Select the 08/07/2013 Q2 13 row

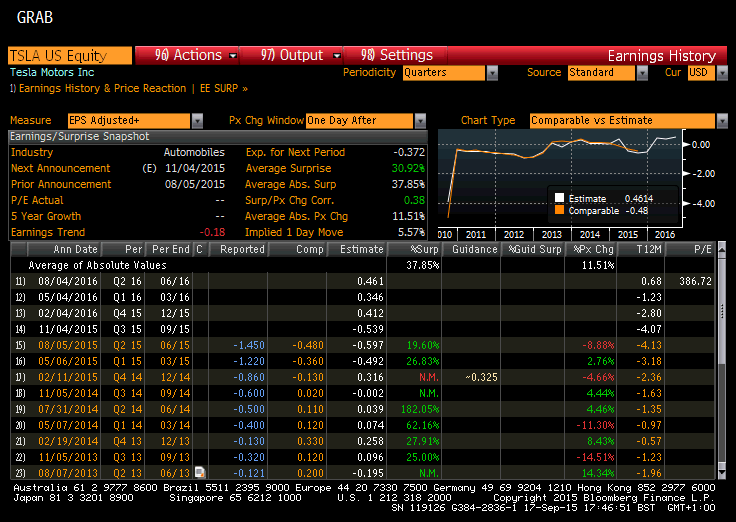362,473
